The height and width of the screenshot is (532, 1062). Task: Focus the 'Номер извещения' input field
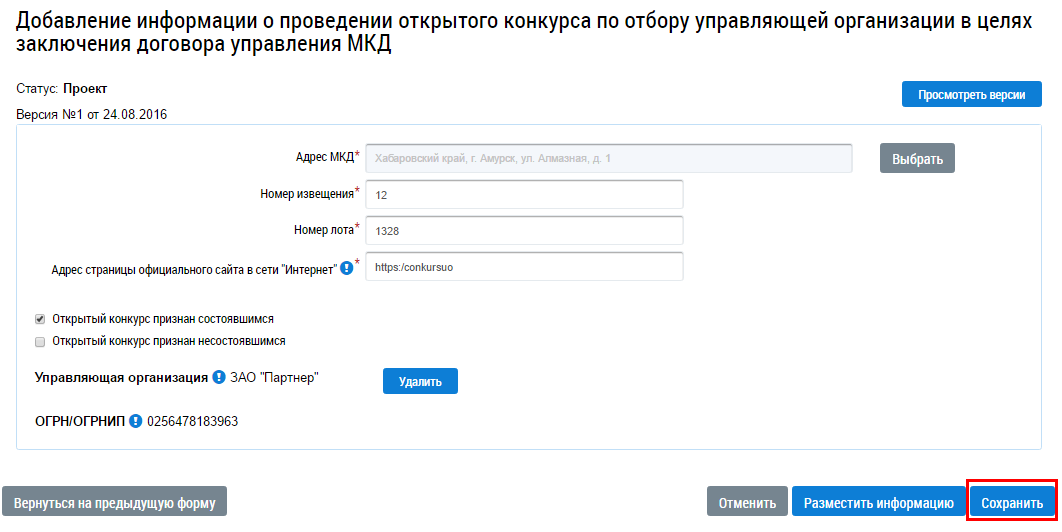click(524, 195)
